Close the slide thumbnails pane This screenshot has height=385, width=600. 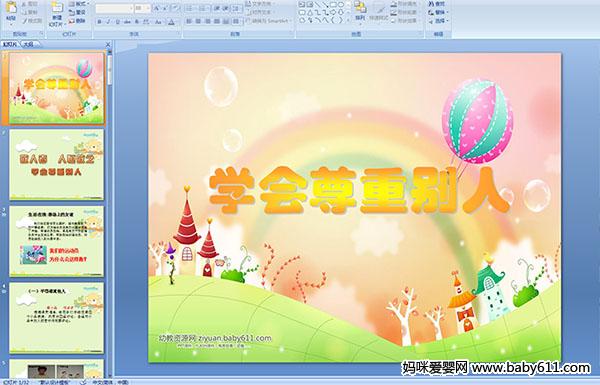coord(108,44)
